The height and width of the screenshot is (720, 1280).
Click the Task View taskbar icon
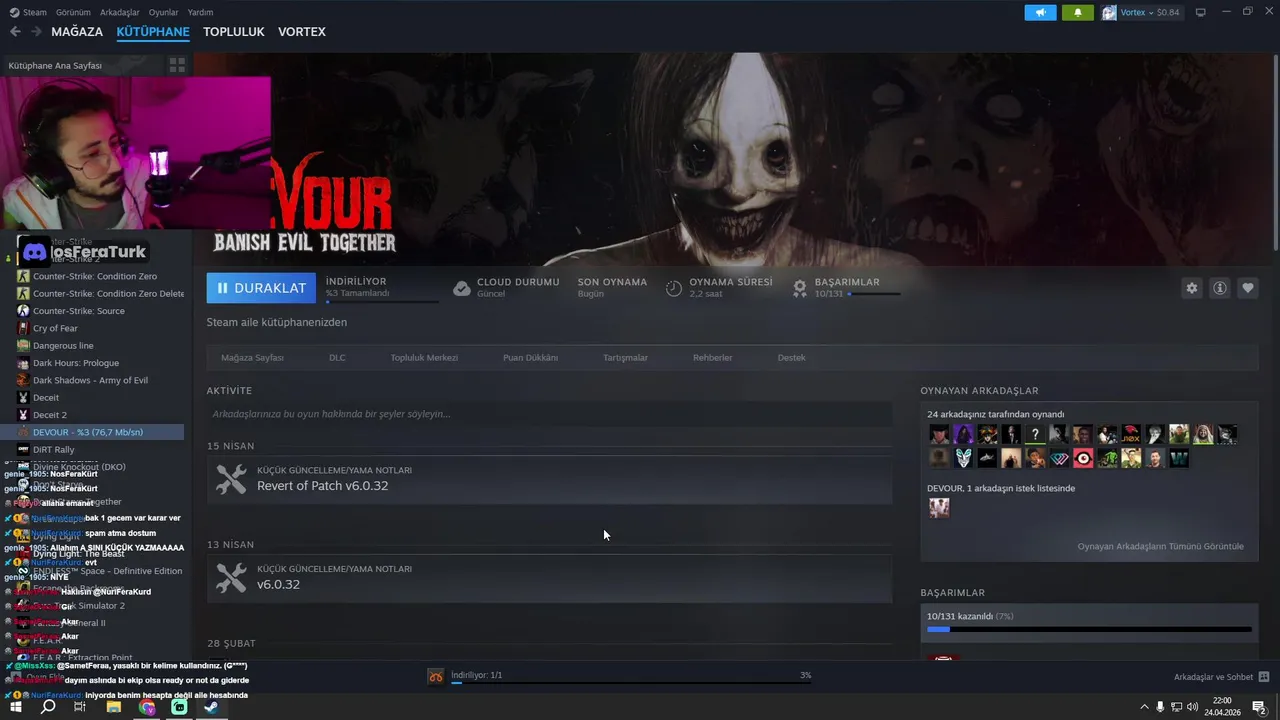point(80,707)
